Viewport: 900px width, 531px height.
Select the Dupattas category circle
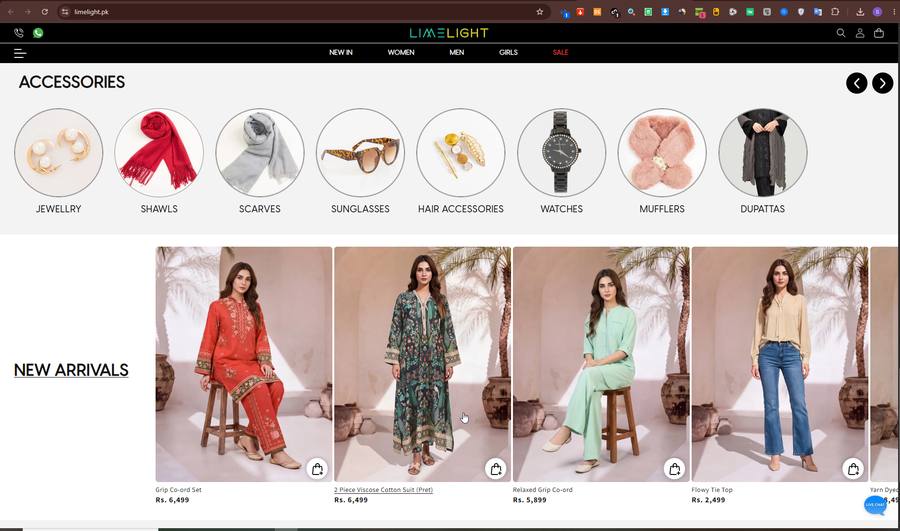click(763, 153)
